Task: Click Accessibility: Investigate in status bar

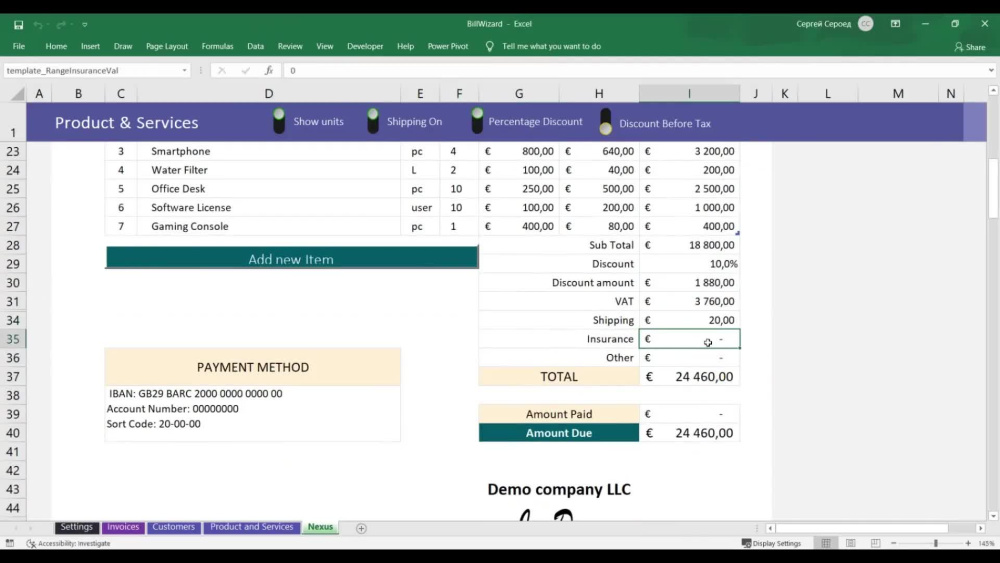Action: pos(68,543)
